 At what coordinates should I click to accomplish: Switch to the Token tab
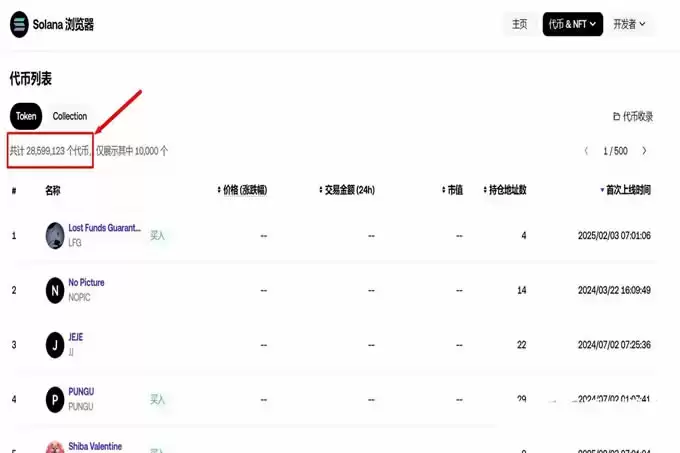[26, 116]
